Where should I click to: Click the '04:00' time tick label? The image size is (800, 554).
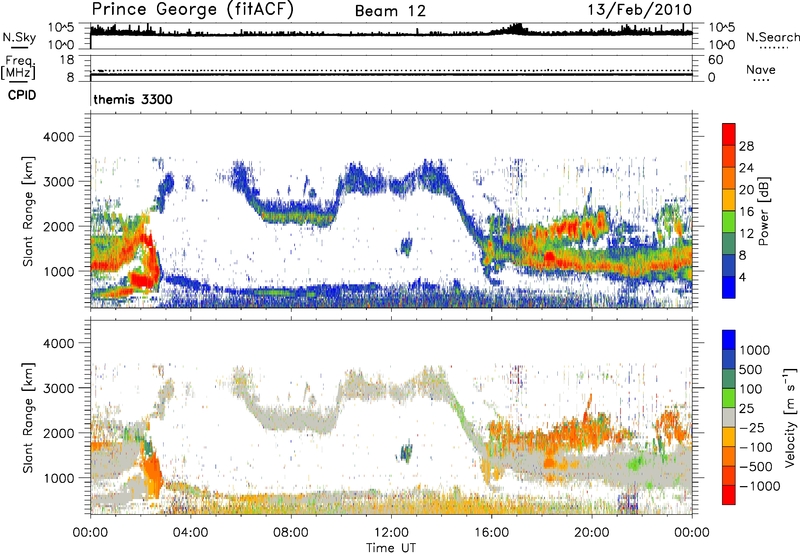[x=190, y=533]
